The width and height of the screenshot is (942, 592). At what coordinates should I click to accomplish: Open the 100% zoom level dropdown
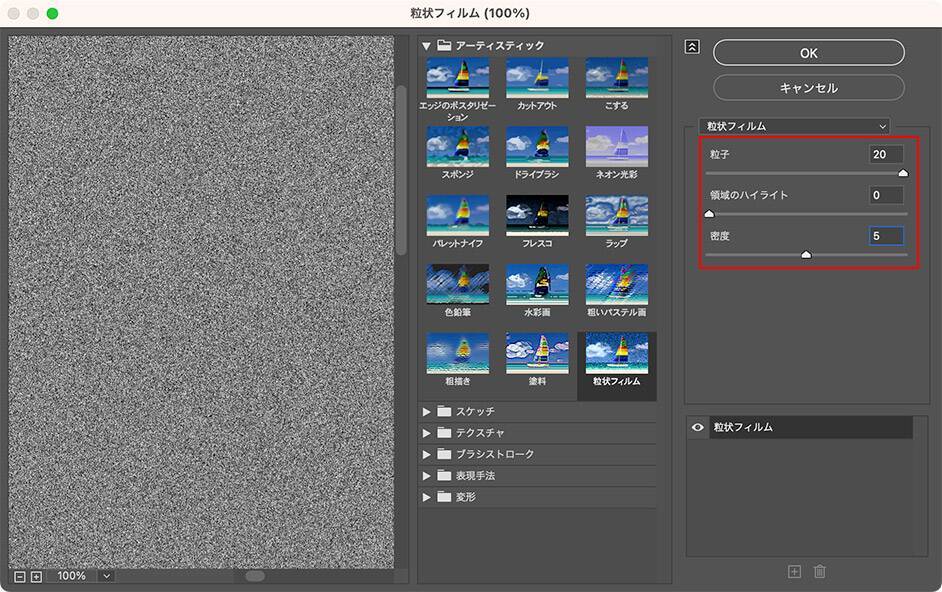106,576
